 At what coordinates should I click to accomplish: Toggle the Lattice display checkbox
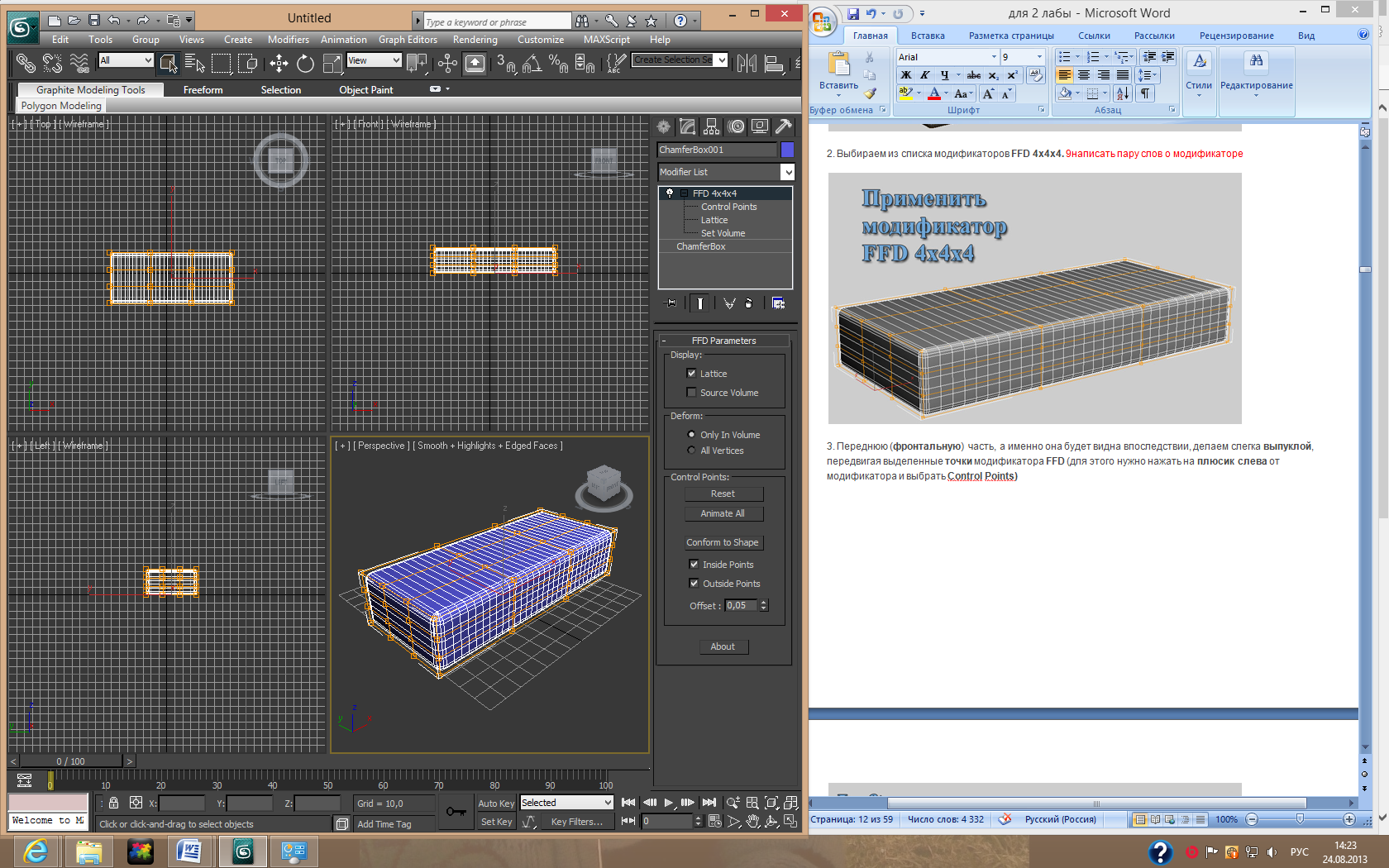[692, 374]
